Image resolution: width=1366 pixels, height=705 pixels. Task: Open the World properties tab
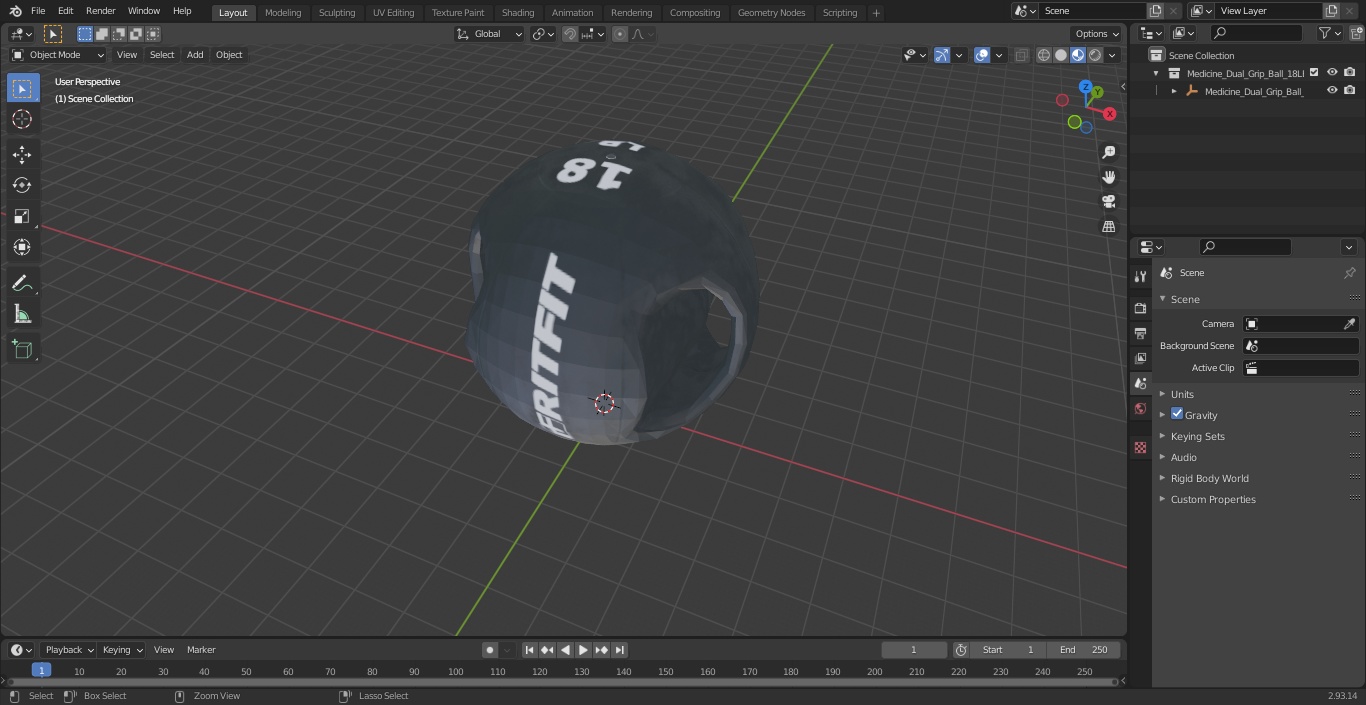pos(1140,408)
